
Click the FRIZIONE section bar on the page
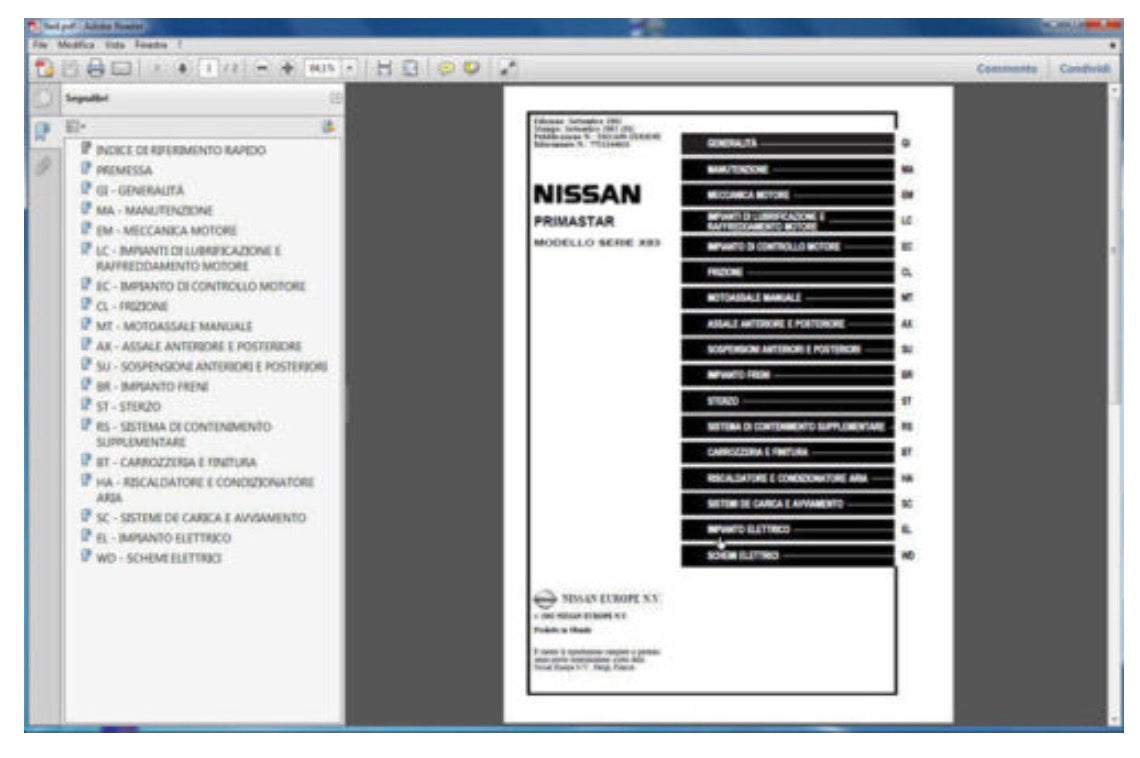point(787,273)
